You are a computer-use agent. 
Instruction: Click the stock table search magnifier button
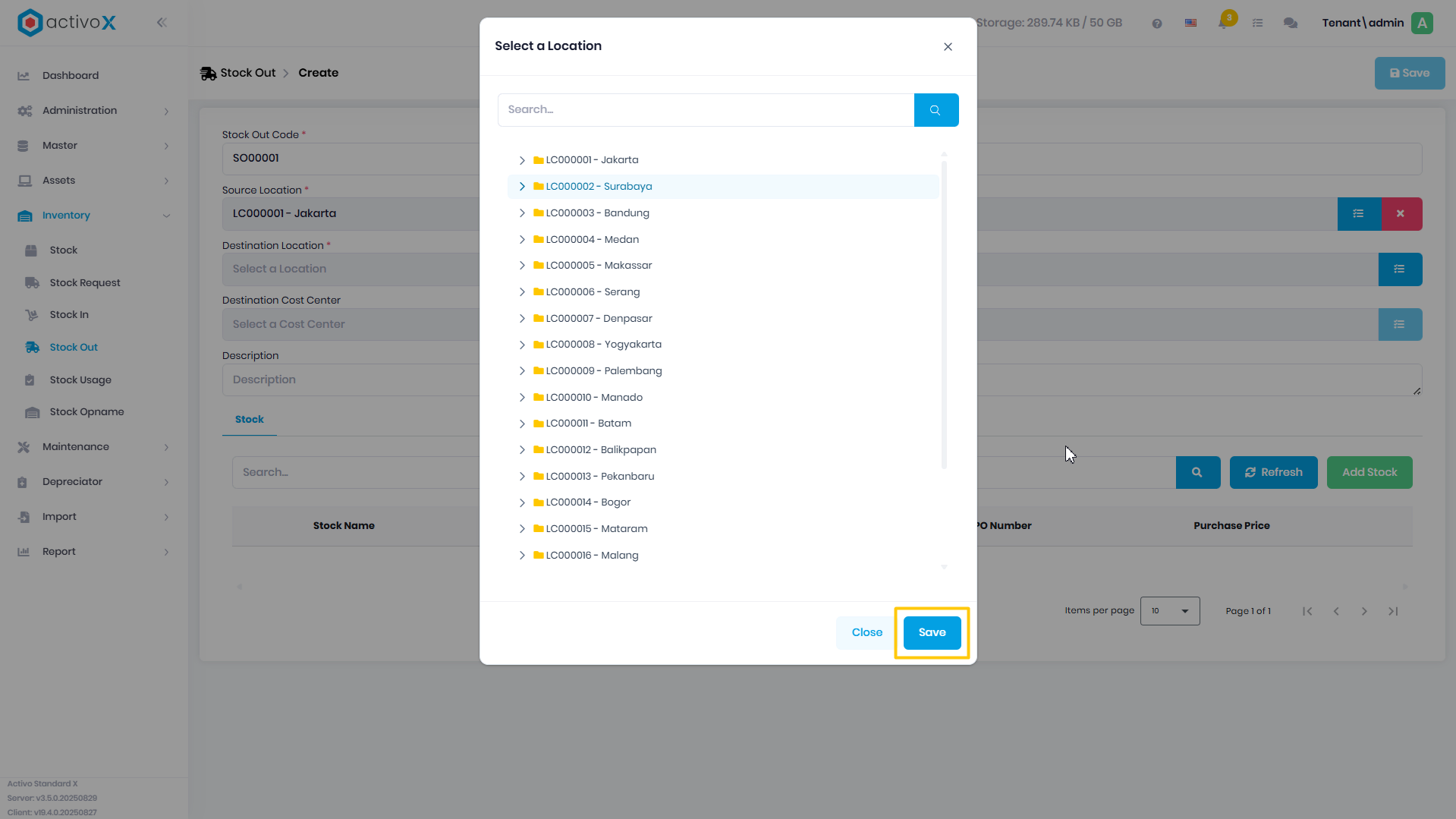coord(1197,472)
